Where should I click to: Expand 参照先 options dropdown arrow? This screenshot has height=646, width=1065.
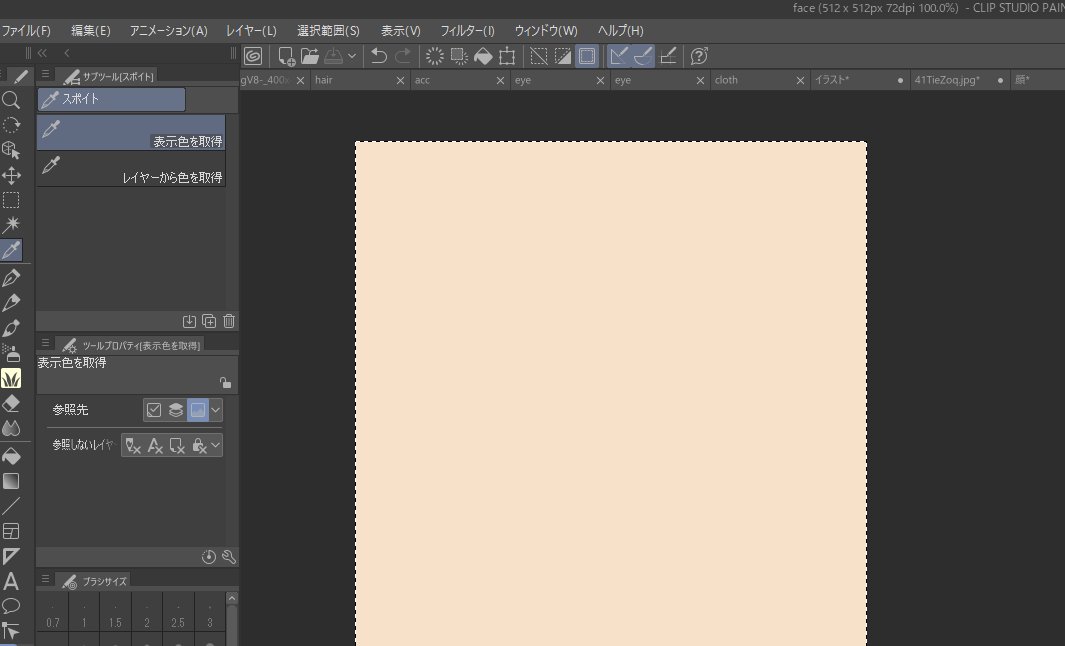pos(215,410)
